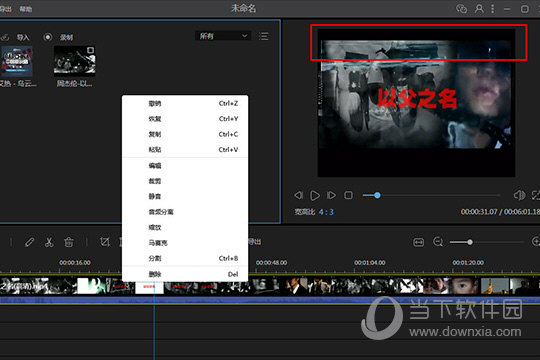Click the timeline zoom slider handle
Screen dimensions: 540x360
470,242
